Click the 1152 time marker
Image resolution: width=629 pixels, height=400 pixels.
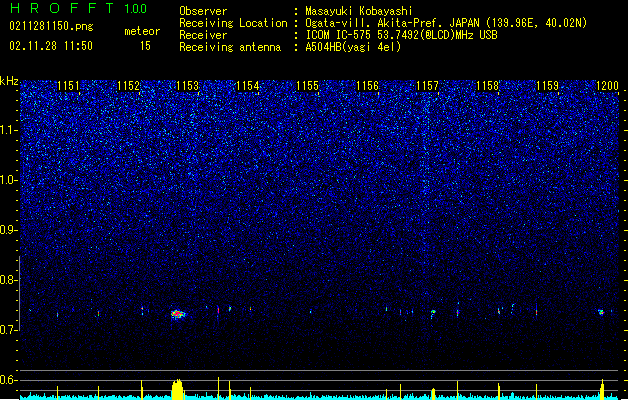pos(128,86)
